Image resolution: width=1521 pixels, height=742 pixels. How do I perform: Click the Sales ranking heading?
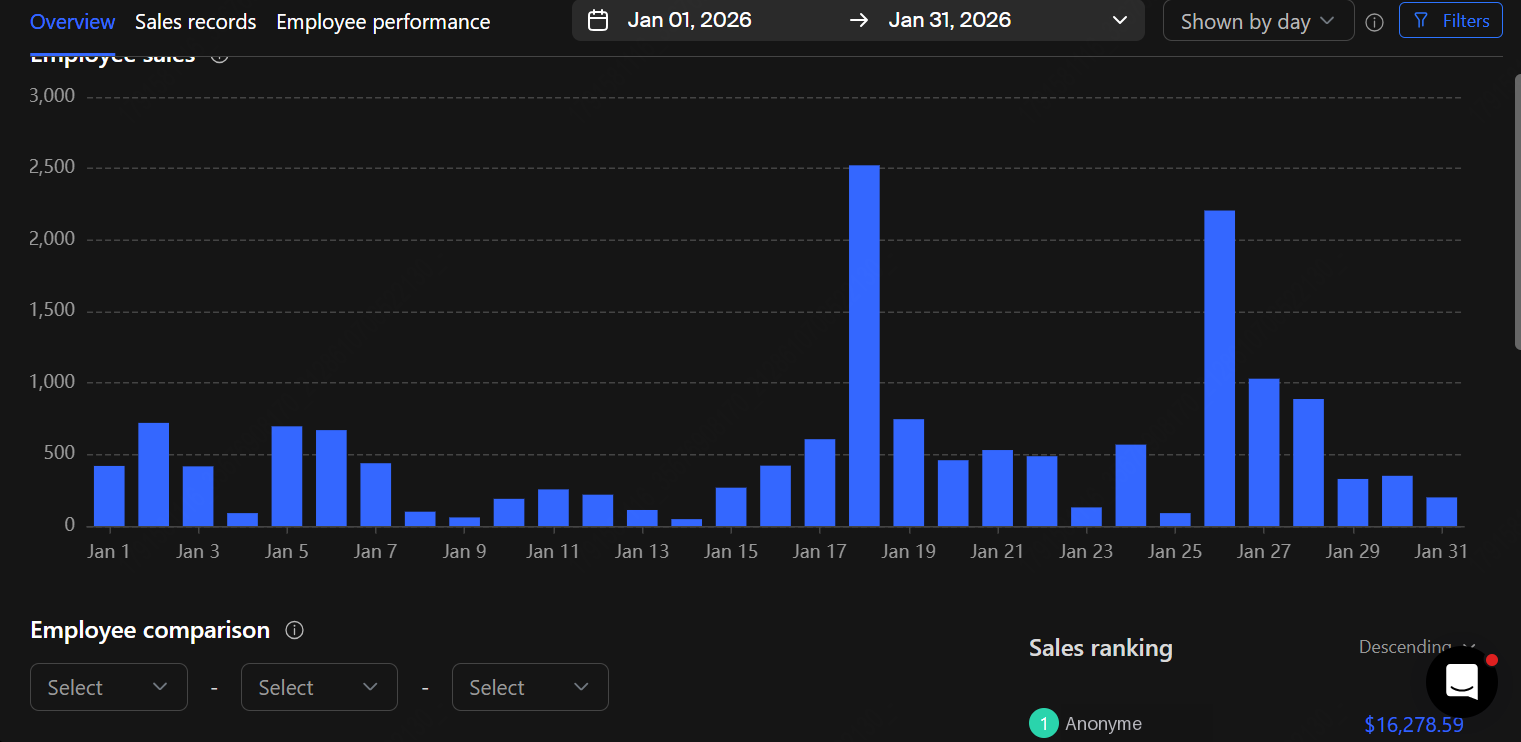1101,648
